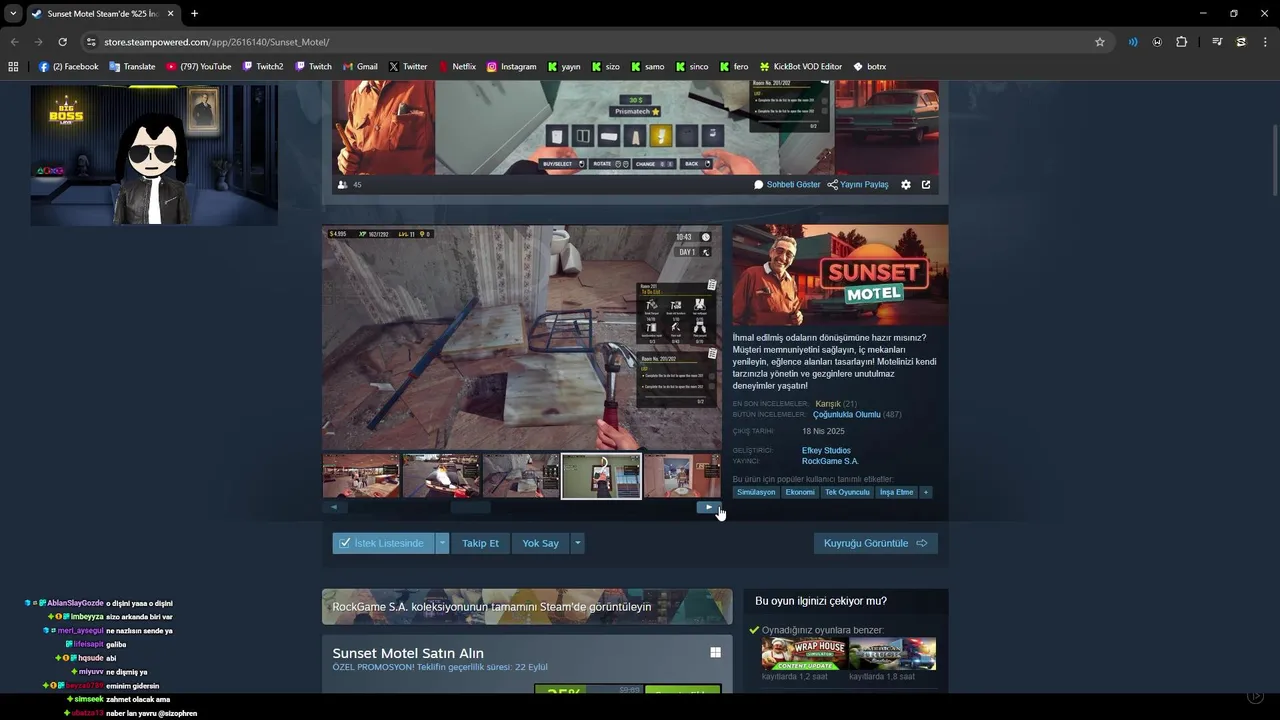Click the main gameplay screenshot
1280x720 pixels.
pyautogui.click(x=521, y=338)
